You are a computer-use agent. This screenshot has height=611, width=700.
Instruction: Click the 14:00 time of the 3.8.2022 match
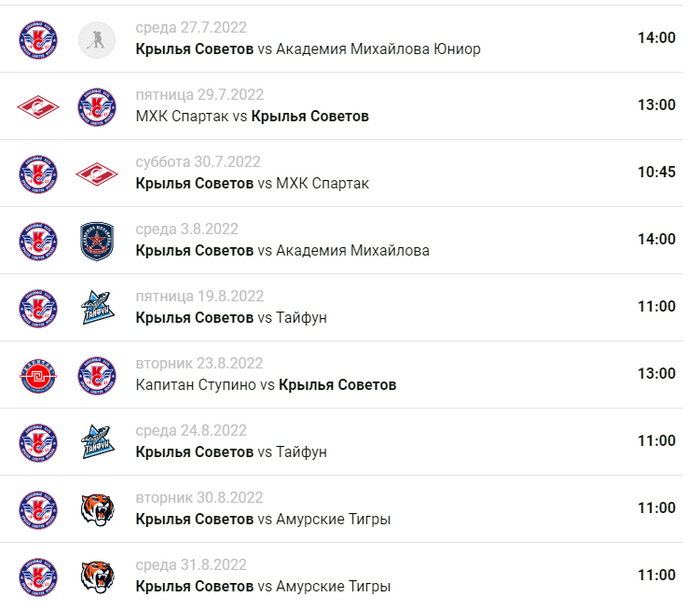pos(656,239)
